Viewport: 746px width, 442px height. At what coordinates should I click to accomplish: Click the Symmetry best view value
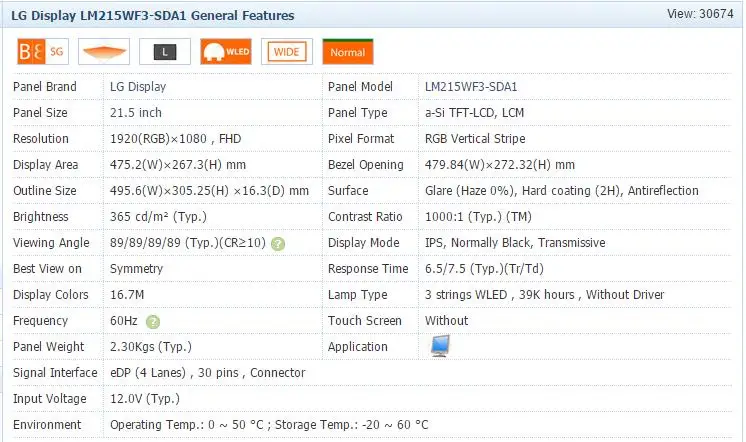[x=137, y=269]
